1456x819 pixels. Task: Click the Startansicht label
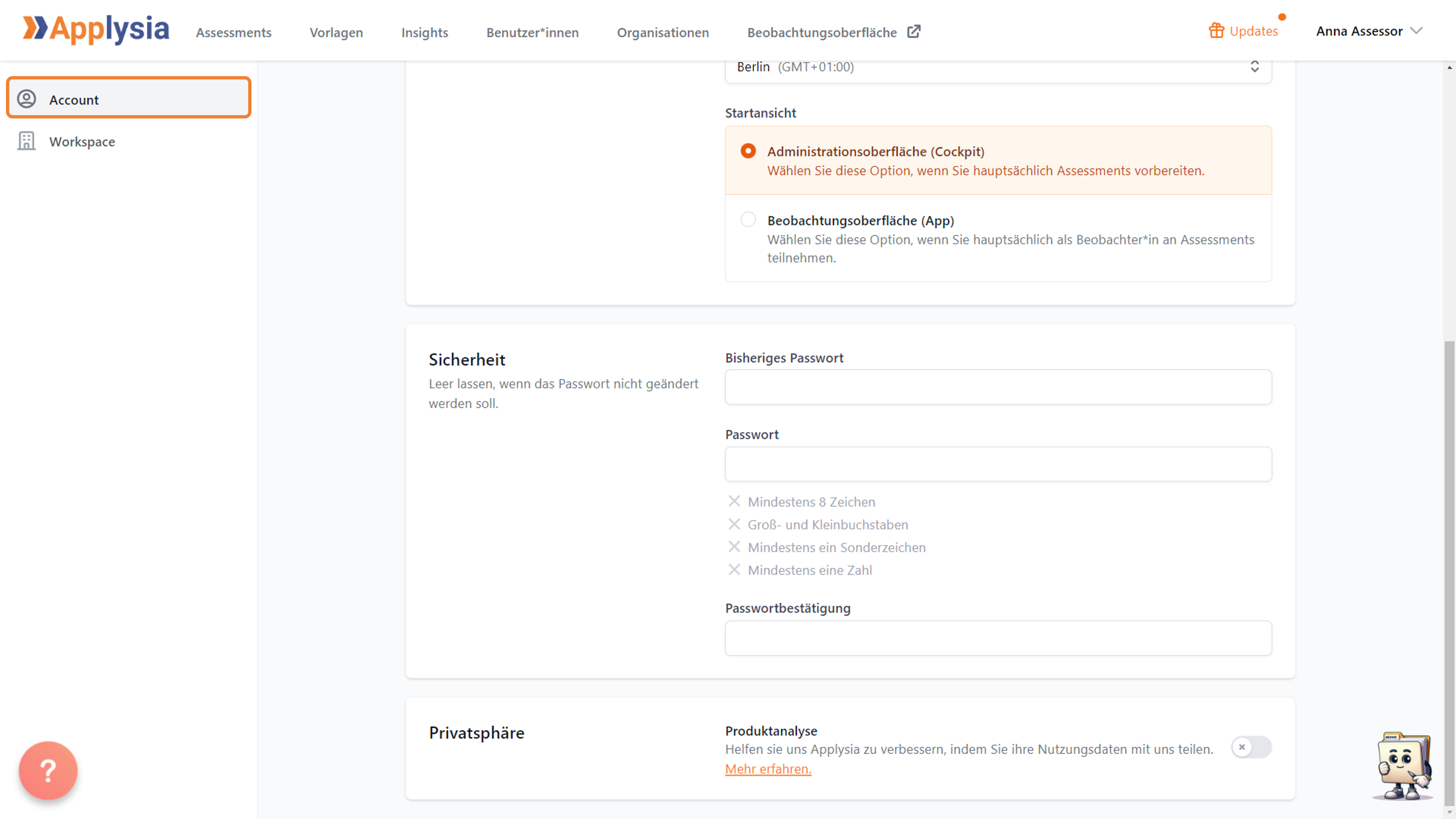point(760,113)
